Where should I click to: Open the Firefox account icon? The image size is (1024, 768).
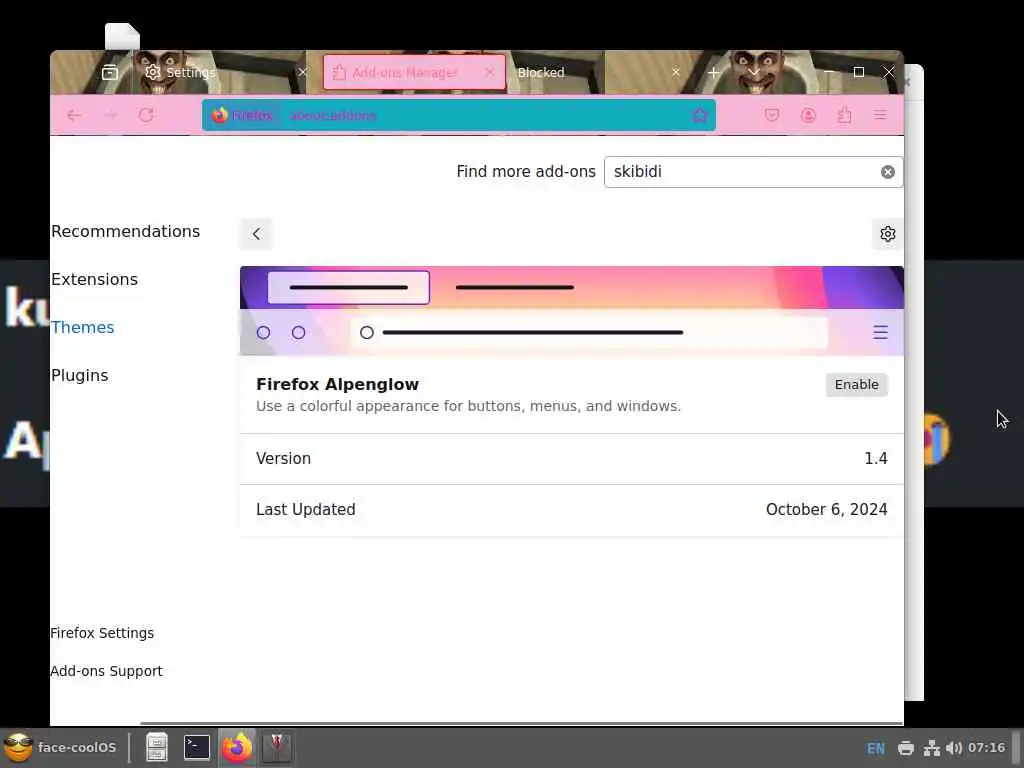pyautogui.click(x=808, y=116)
